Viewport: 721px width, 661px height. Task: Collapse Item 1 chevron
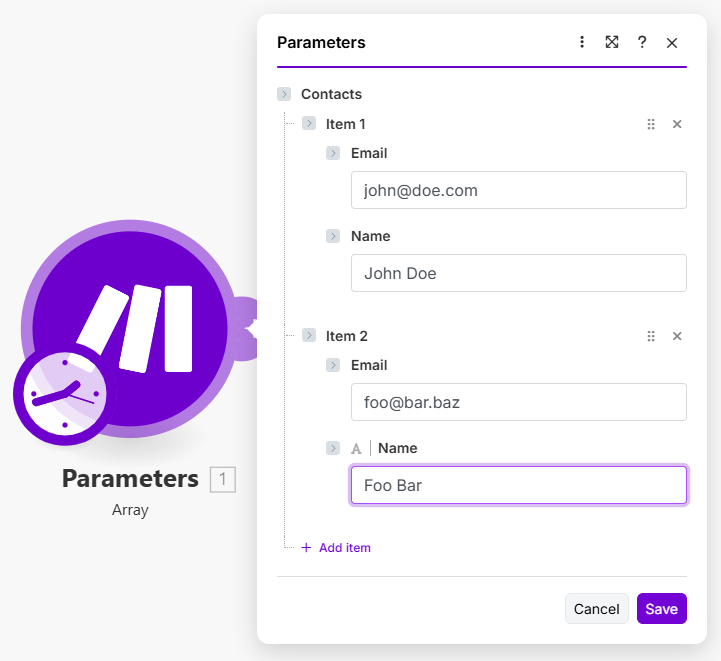pyautogui.click(x=309, y=124)
